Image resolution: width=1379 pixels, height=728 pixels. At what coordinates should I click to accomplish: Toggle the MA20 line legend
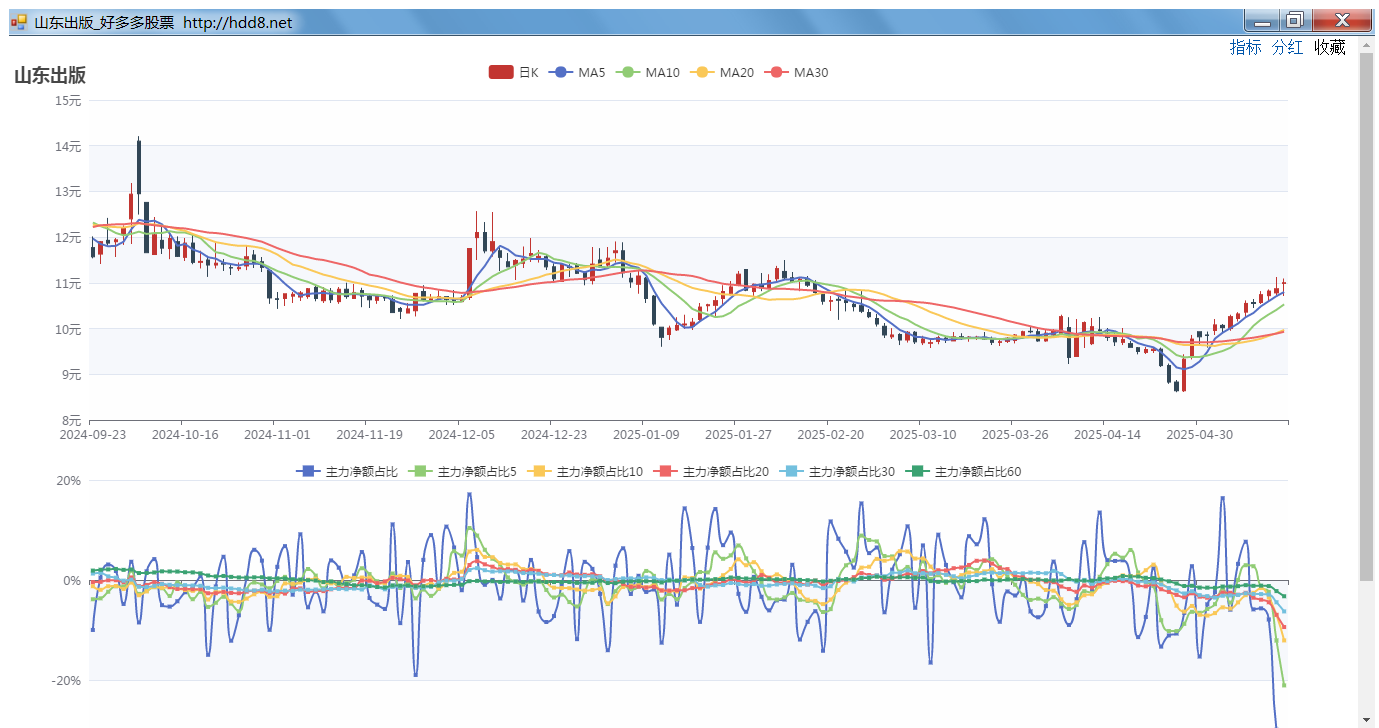point(722,72)
